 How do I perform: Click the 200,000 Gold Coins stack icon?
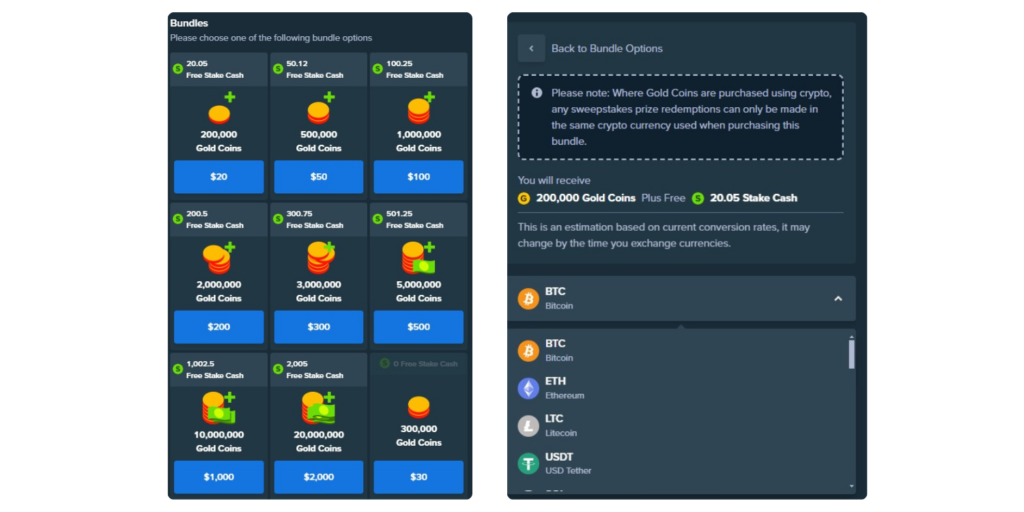click(220, 110)
